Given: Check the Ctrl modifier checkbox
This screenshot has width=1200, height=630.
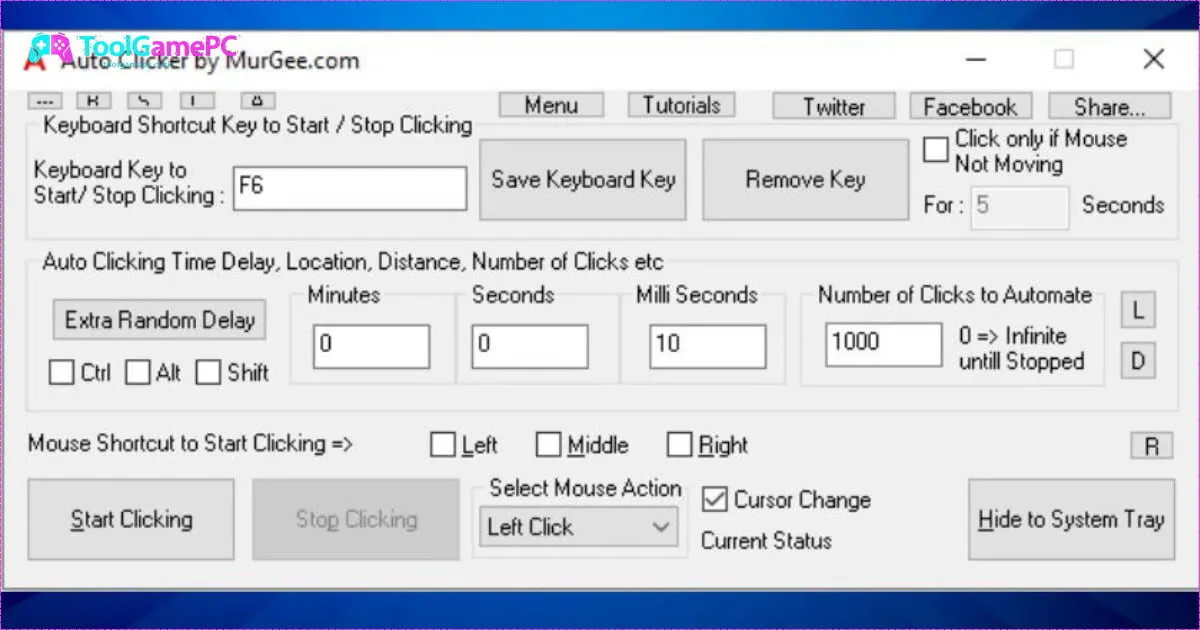Looking at the screenshot, I should pos(62,373).
